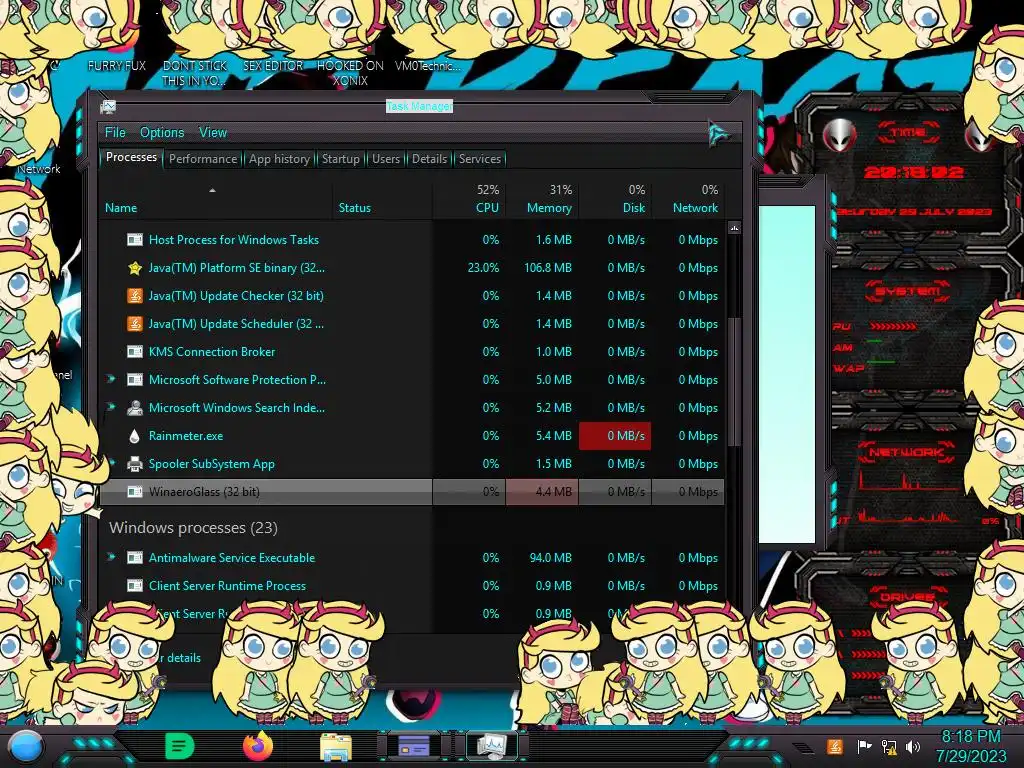The width and height of the screenshot is (1024, 768).
Task: Sort processes by CPU column
Action: [x=470, y=199]
